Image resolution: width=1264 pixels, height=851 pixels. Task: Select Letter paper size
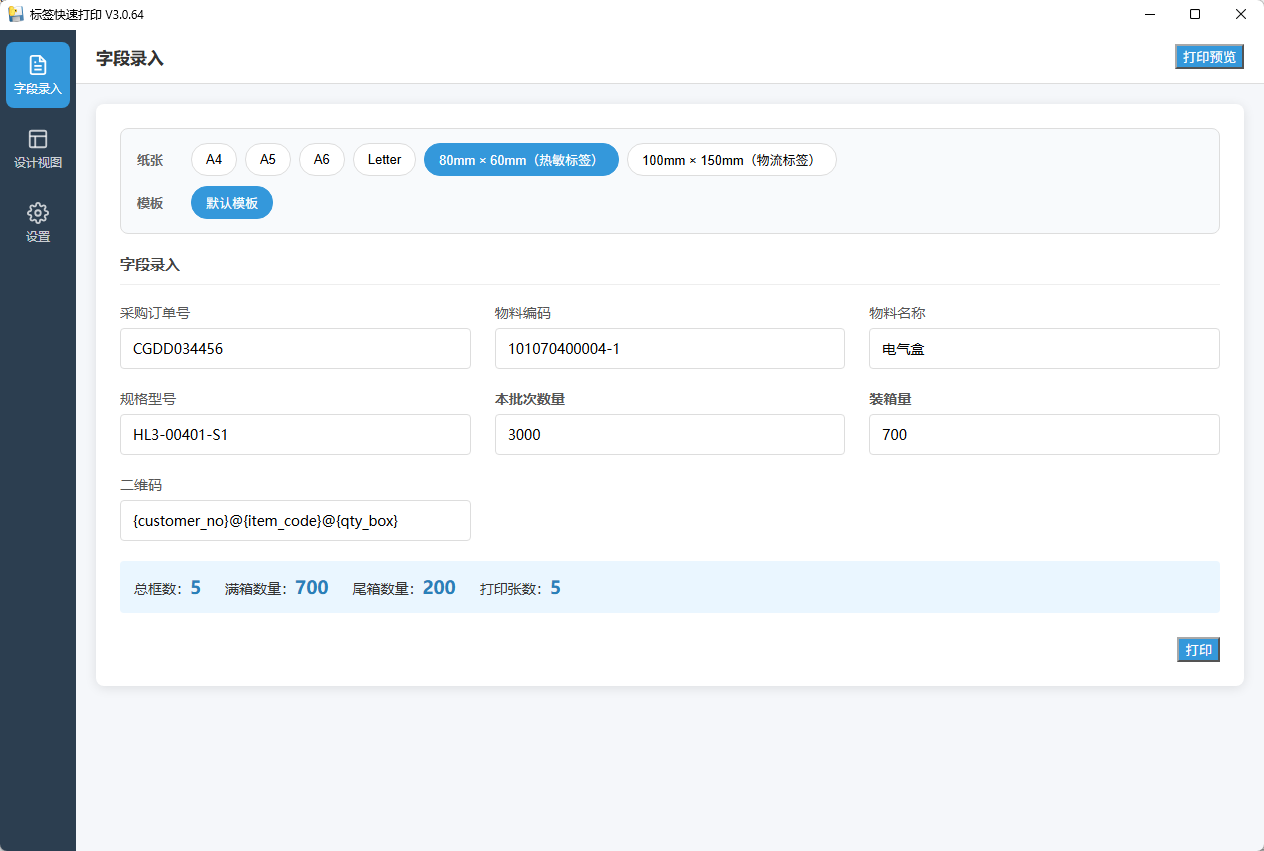pos(384,160)
